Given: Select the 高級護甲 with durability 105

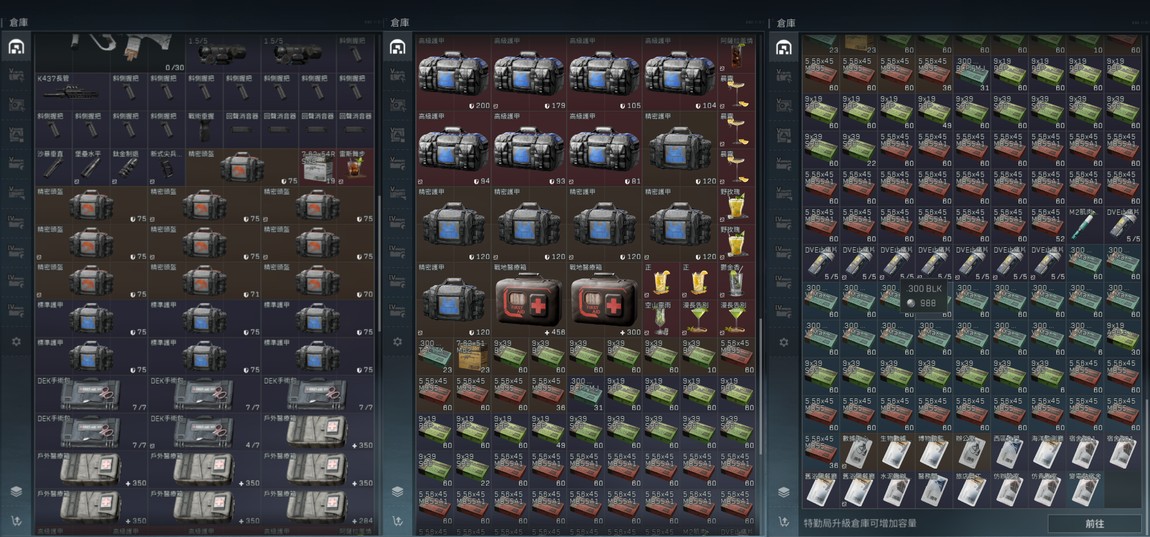Looking at the screenshot, I should click(604, 73).
